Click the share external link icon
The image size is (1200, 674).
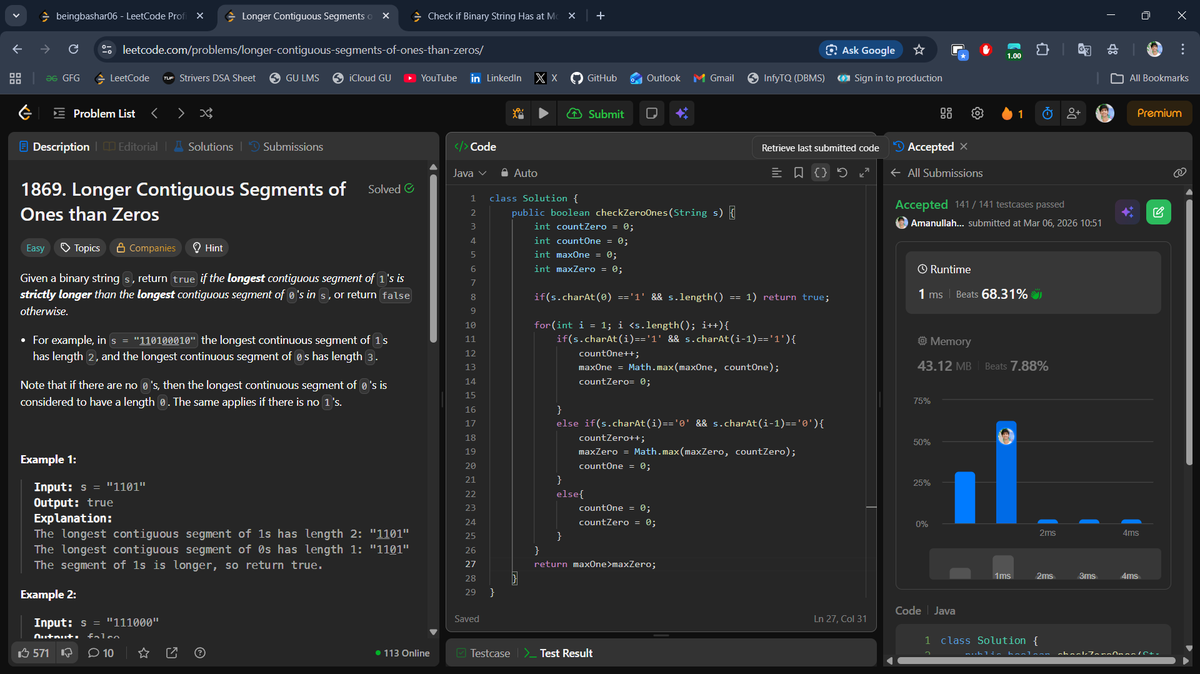pyautogui.click(x=171, y=653)
